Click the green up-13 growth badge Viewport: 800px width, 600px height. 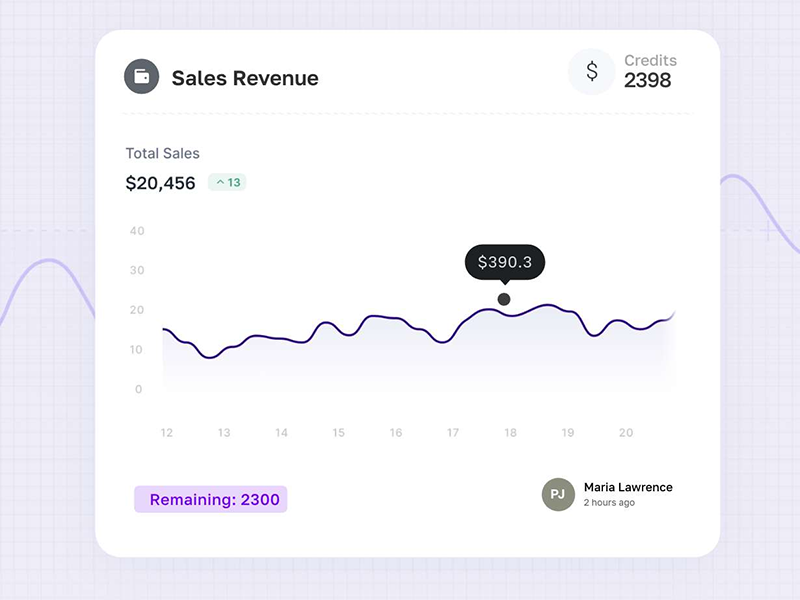tap(227, 182)
